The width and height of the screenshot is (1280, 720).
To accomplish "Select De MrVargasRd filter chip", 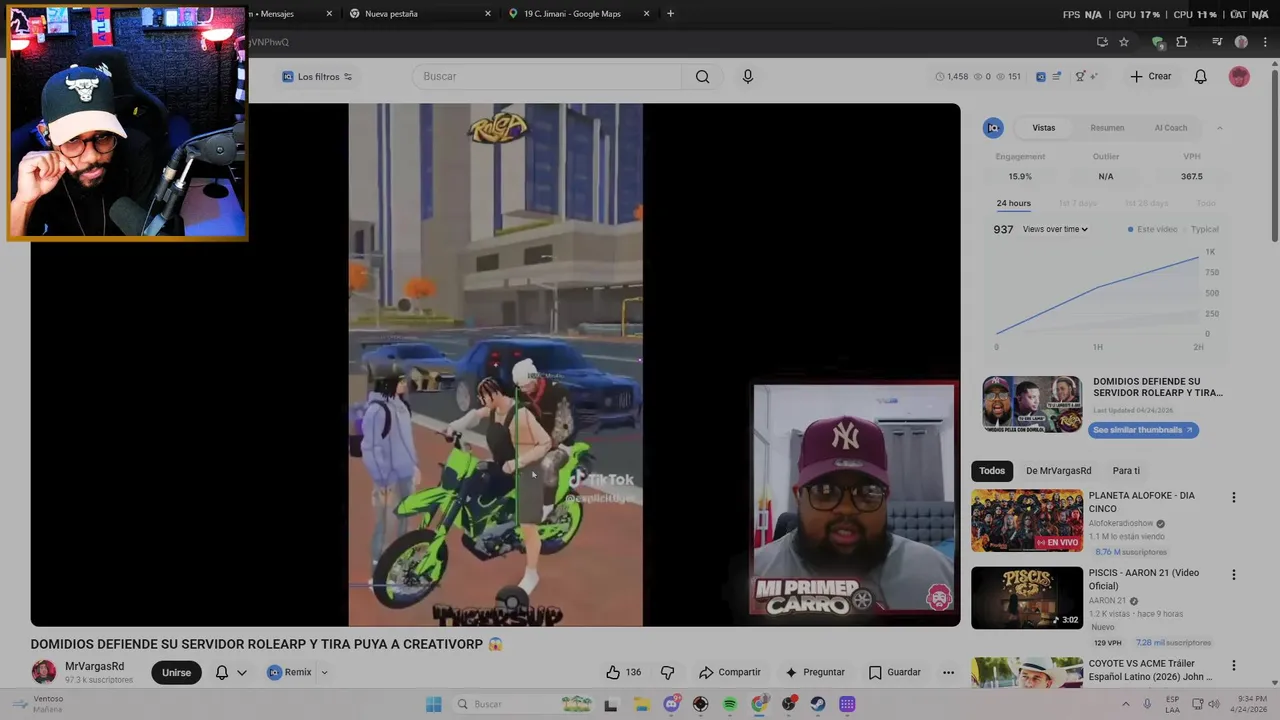I will [x=1058, y=471].
